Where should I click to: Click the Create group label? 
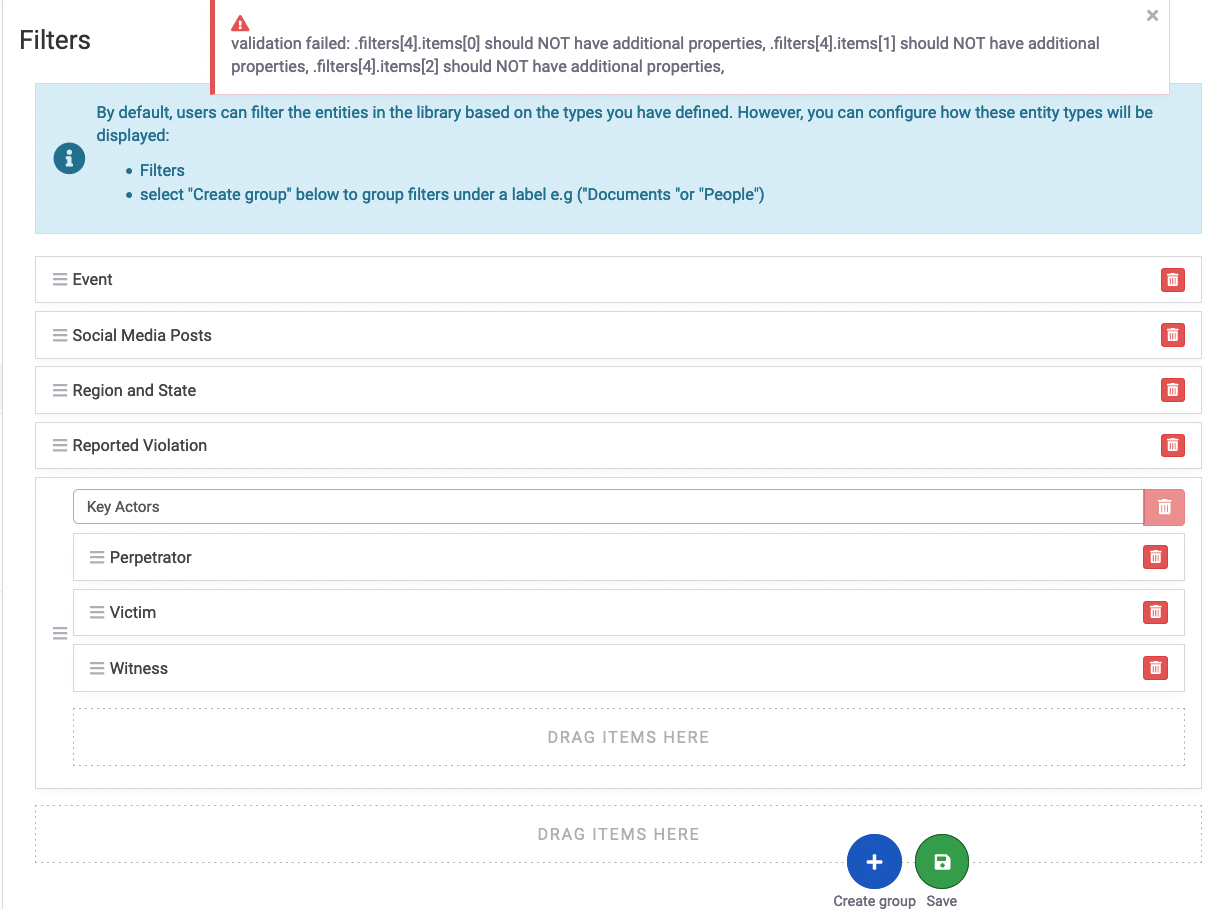coord(874,901)
